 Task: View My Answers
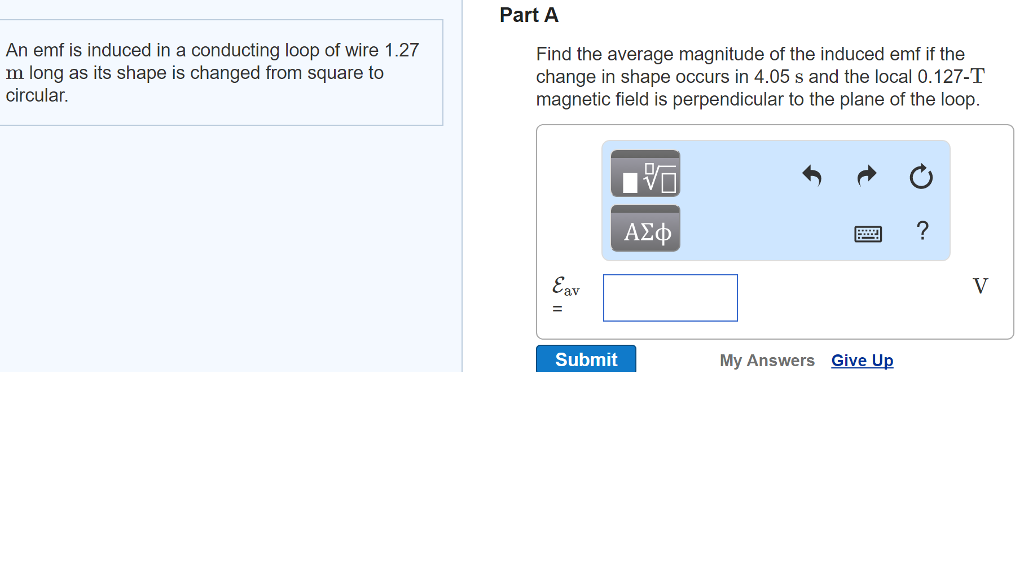(767, 361)
